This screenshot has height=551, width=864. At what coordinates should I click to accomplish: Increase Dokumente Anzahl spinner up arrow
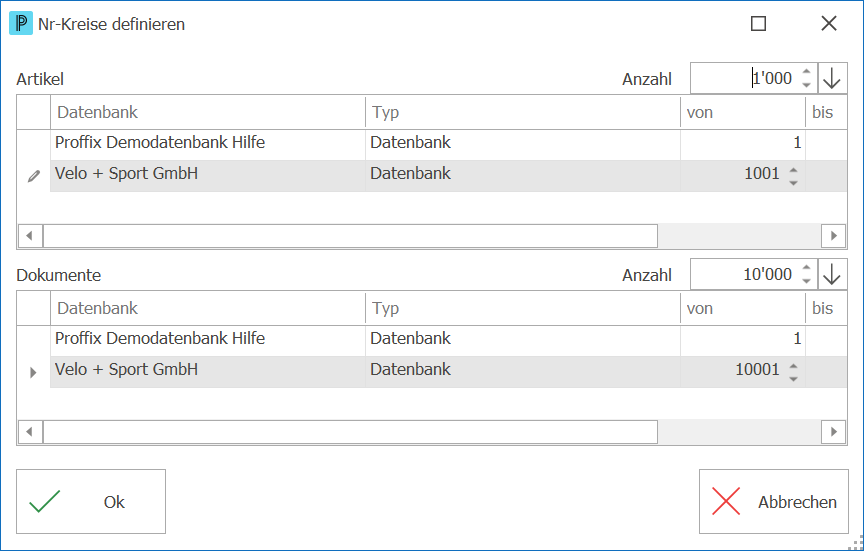pos(806,268)
